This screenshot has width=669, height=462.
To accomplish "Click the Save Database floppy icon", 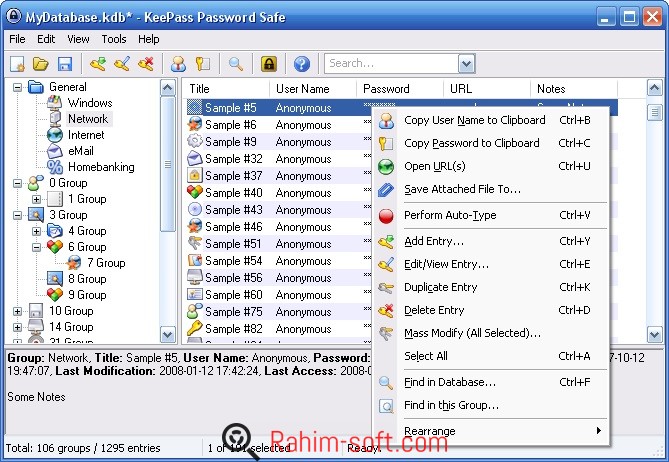I will coord(65,64).
